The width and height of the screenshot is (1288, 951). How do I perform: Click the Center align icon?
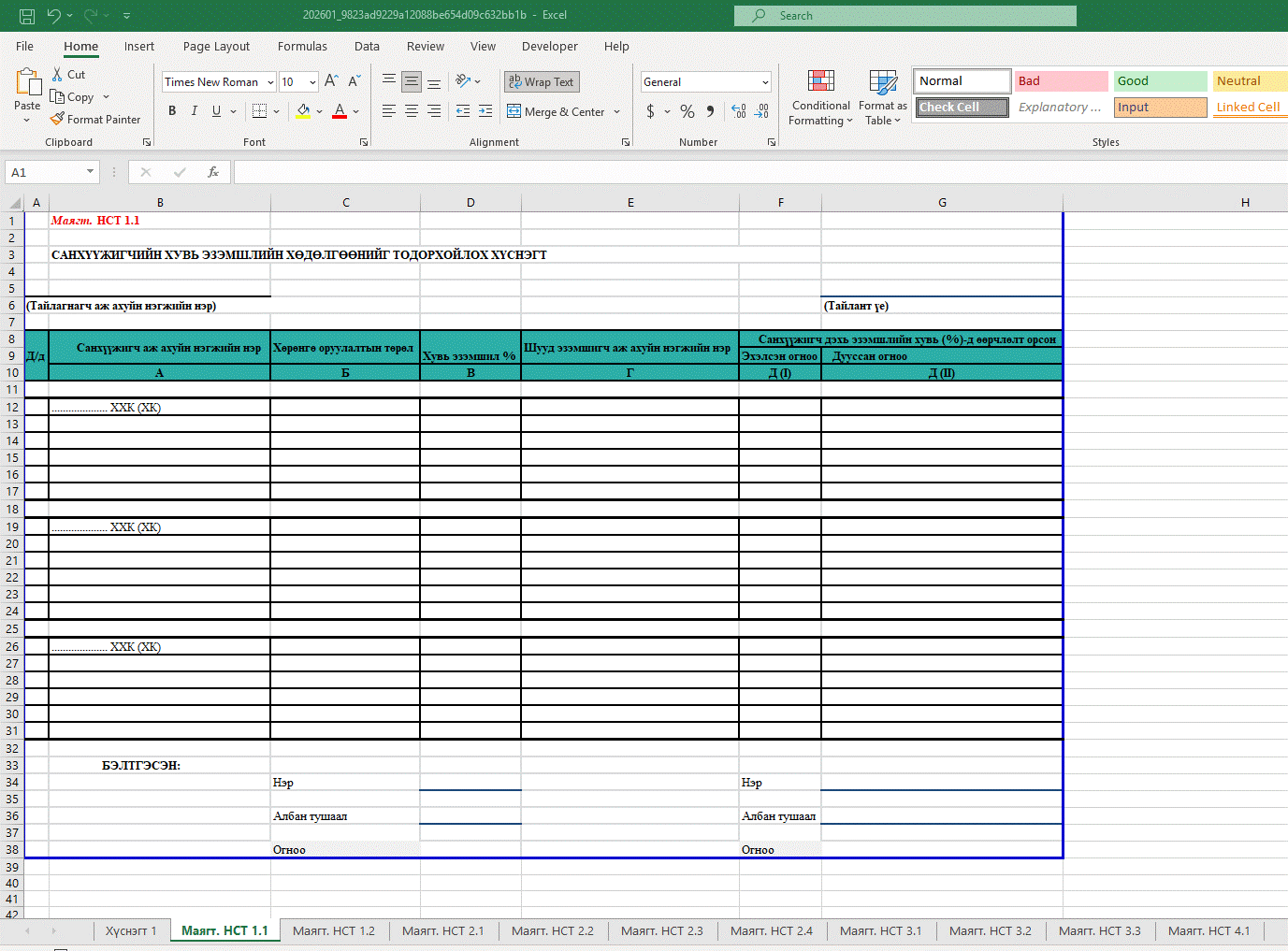pos(412,111)
